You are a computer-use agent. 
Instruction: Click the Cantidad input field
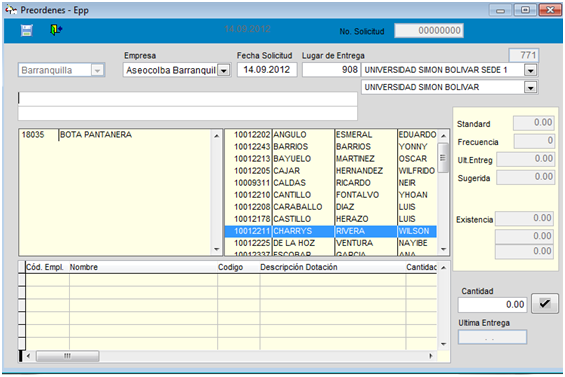(492, 305)
